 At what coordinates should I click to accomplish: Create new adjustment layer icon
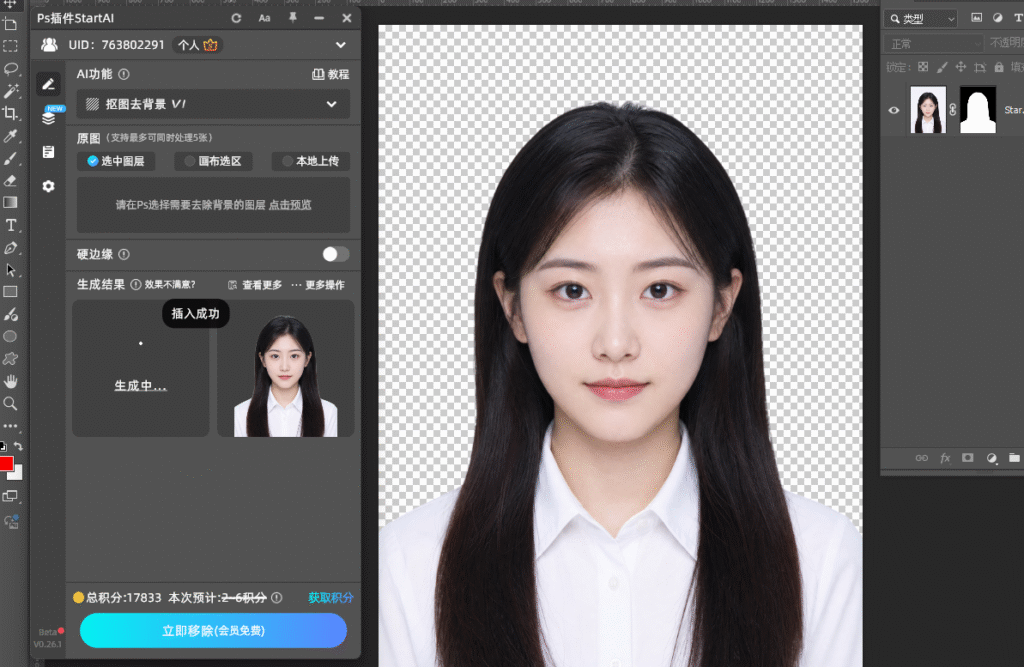pos(991,458)
